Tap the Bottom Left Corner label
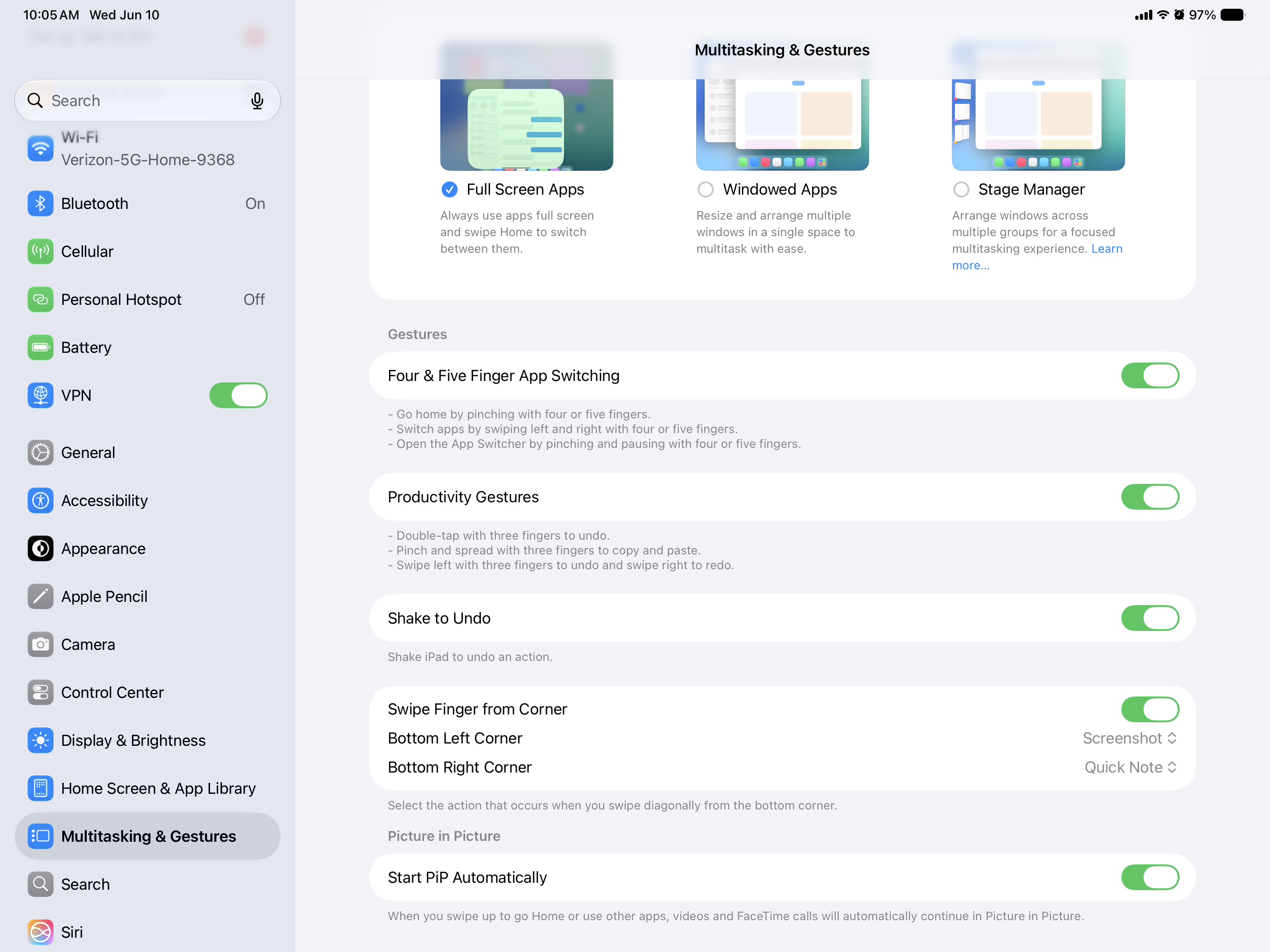Viewport: 1270px width, 952px height. (x=455, y=738)
